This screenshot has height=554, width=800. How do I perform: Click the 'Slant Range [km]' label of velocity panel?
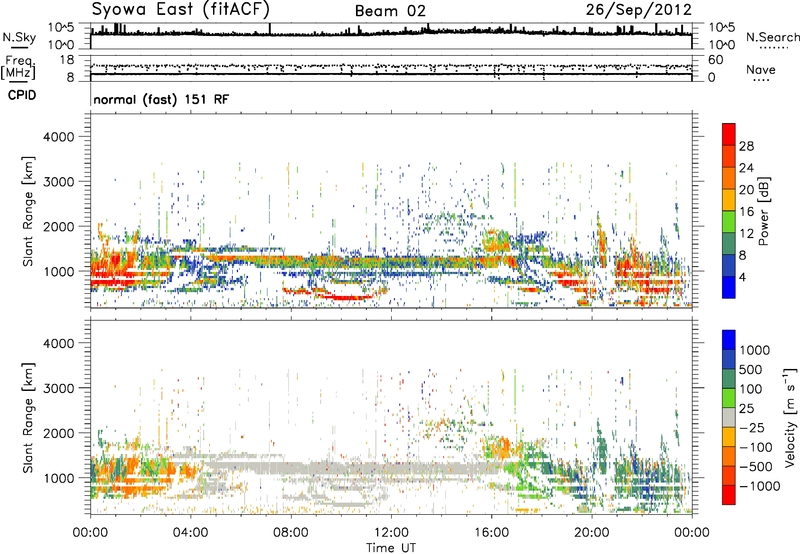tap(28, 418)
